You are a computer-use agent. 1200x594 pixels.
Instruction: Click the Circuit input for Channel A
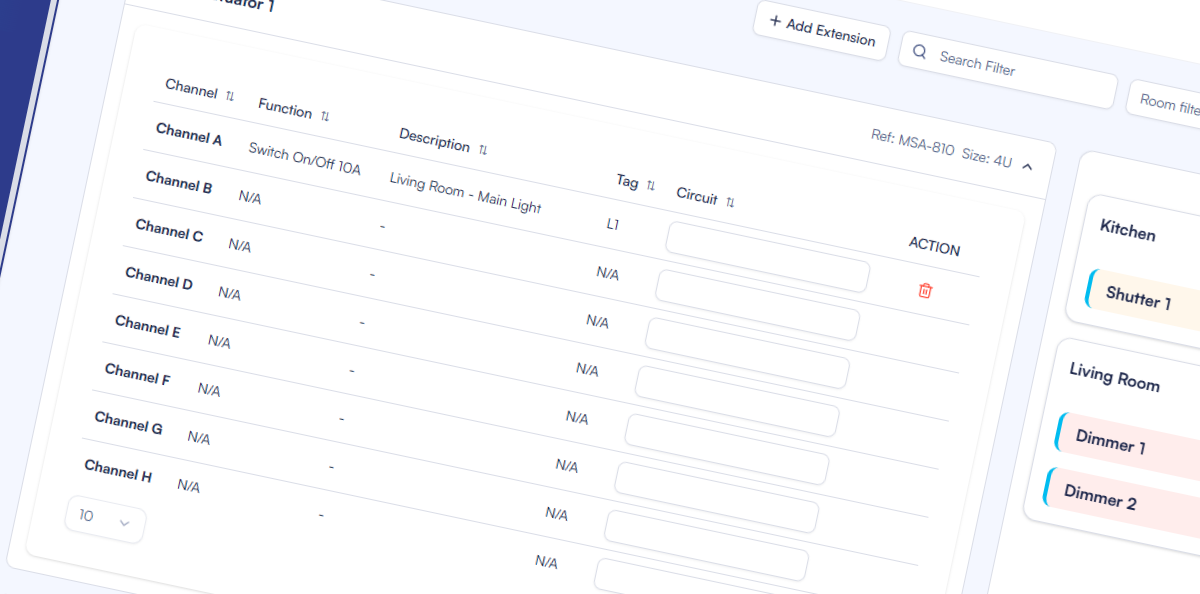[767, 257]
